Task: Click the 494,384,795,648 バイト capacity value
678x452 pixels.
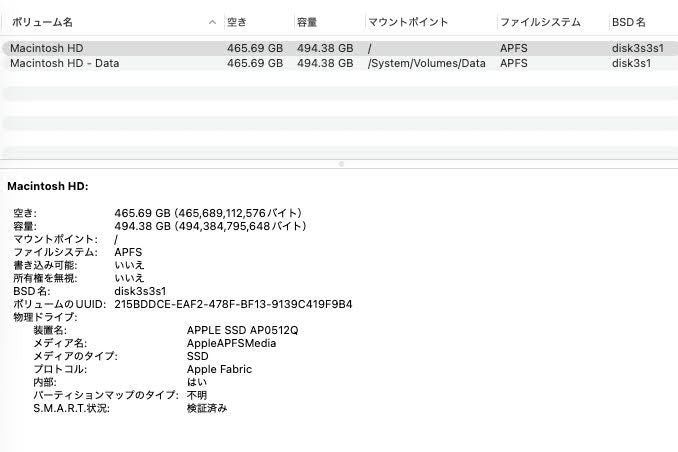Action: (x=238, y=226)
